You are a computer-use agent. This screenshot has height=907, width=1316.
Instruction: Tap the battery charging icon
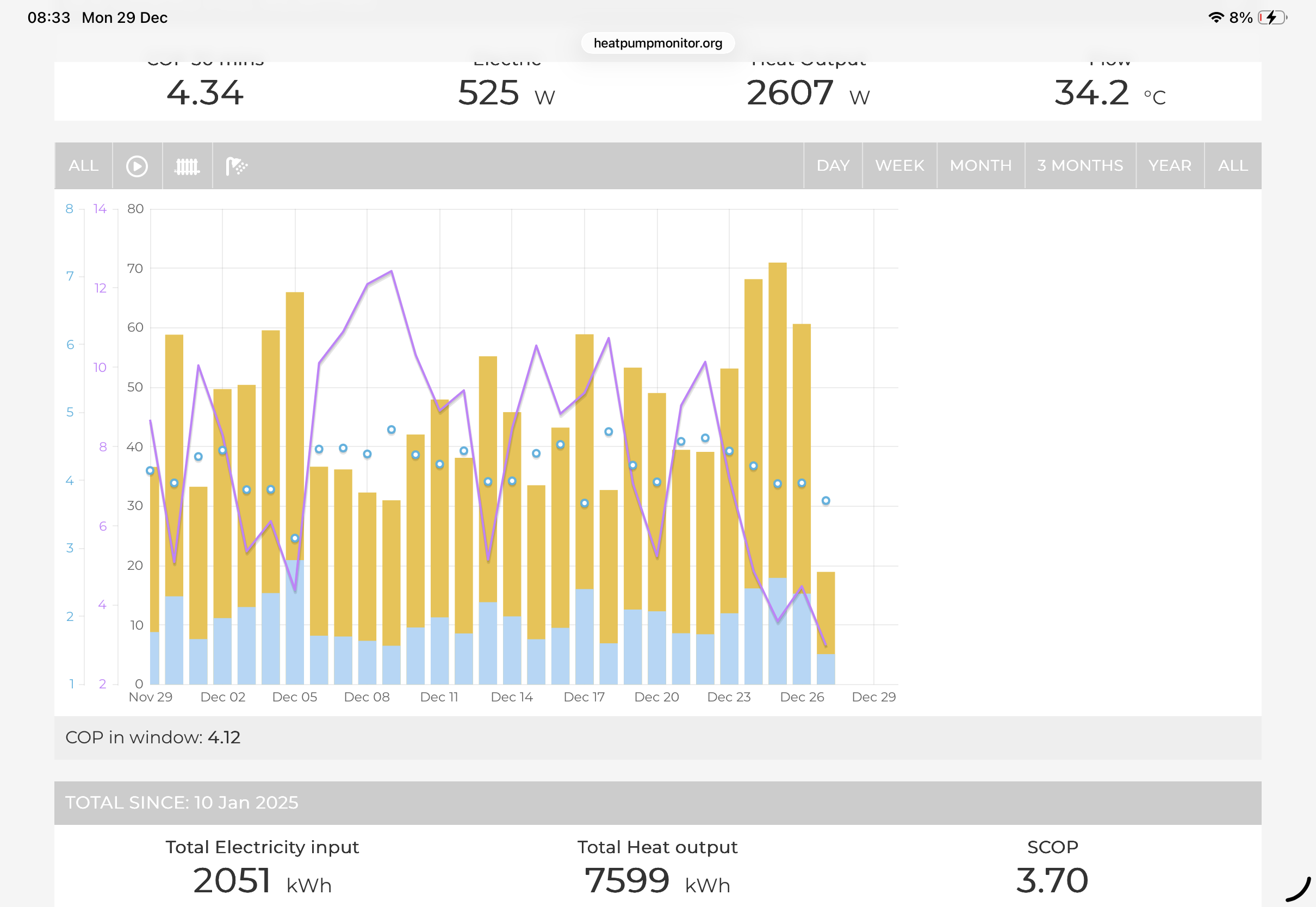point(1271,17)
